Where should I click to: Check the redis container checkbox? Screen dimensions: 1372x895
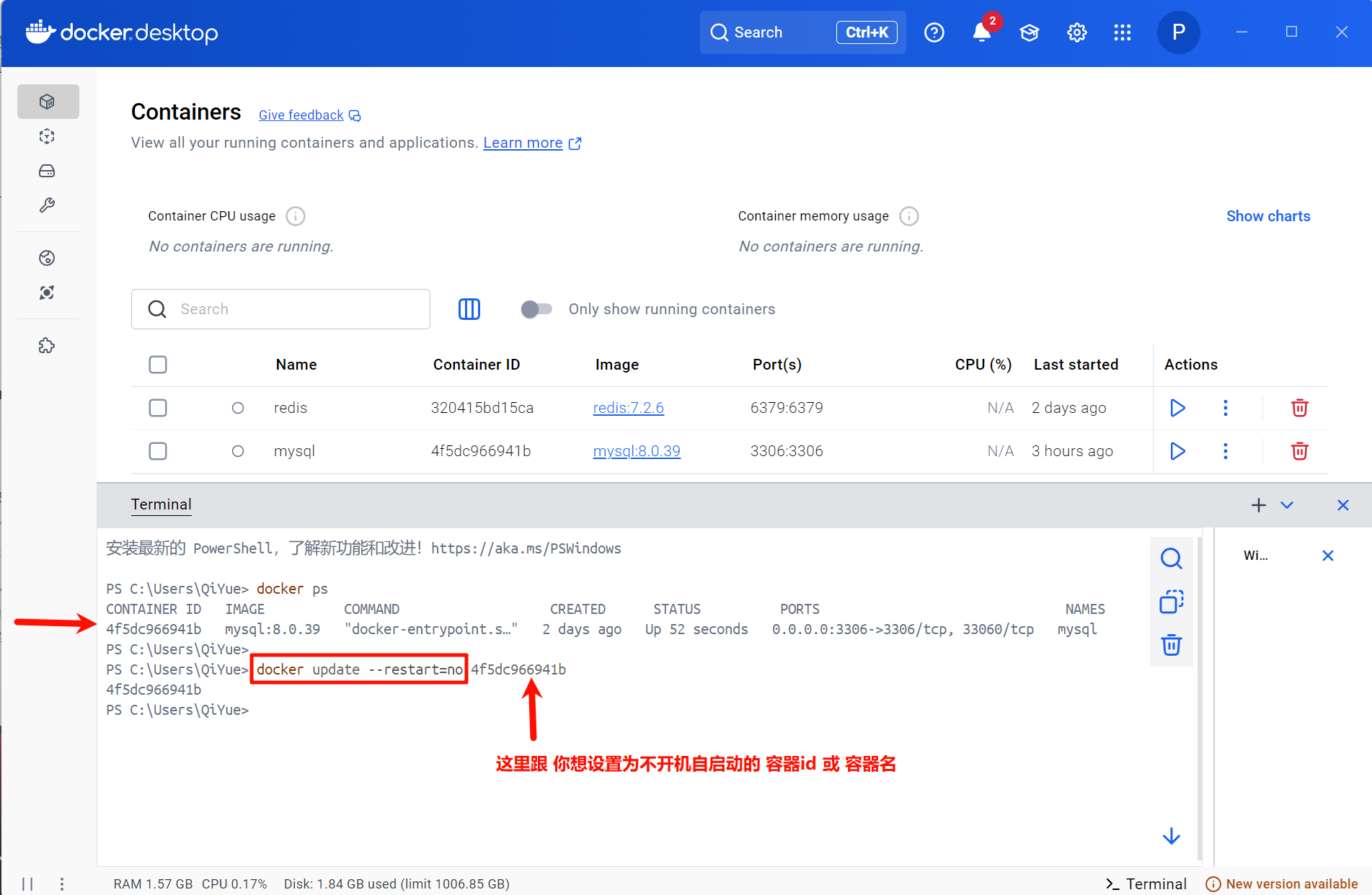tap(158, 408)
